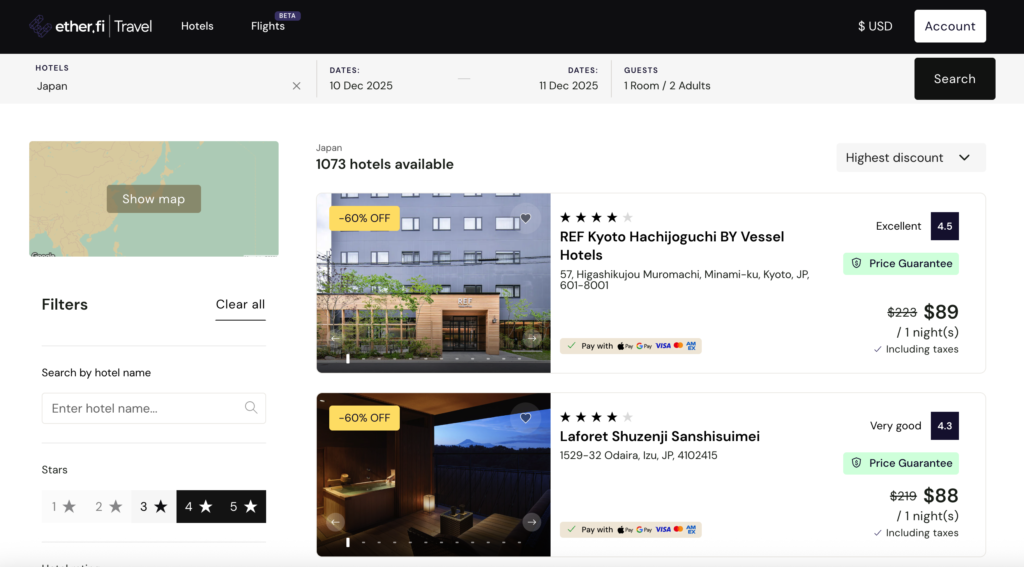1024x567 pixels.
Task: Clear the Japan destination with X icon
Action: pyautogui.click(x=296, y=86)
